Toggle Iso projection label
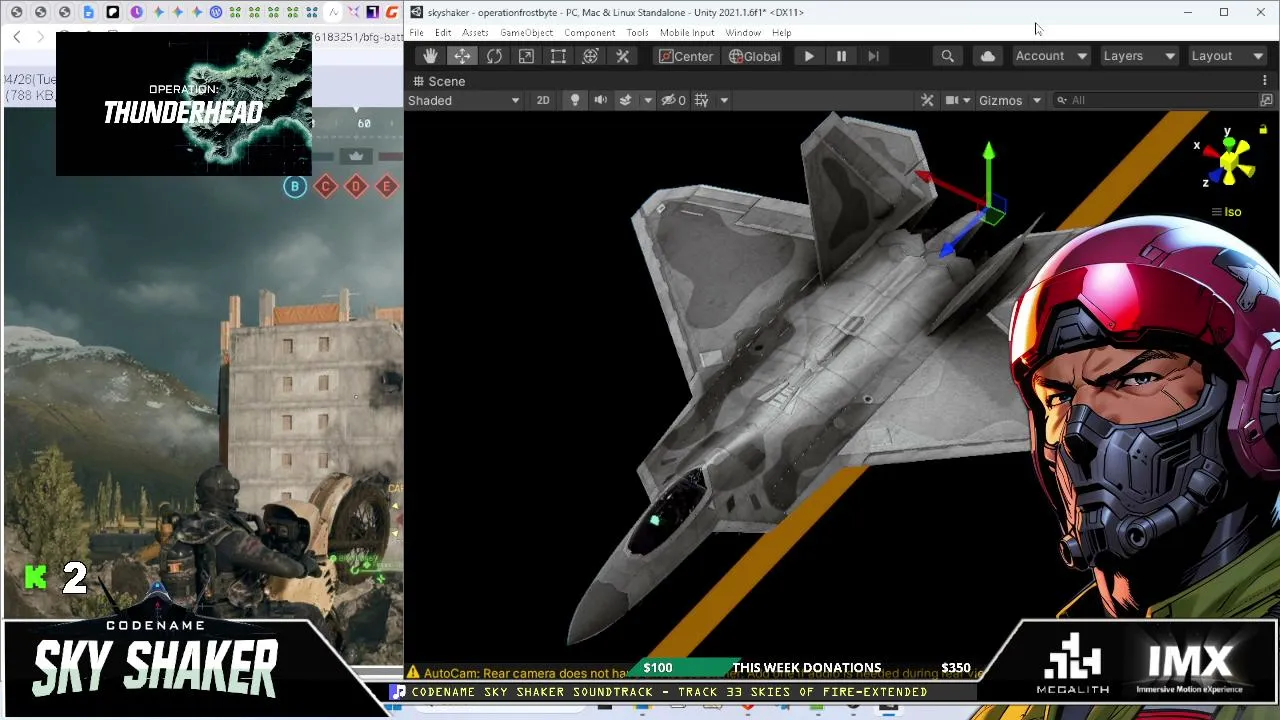 (x=1226, y=212)
